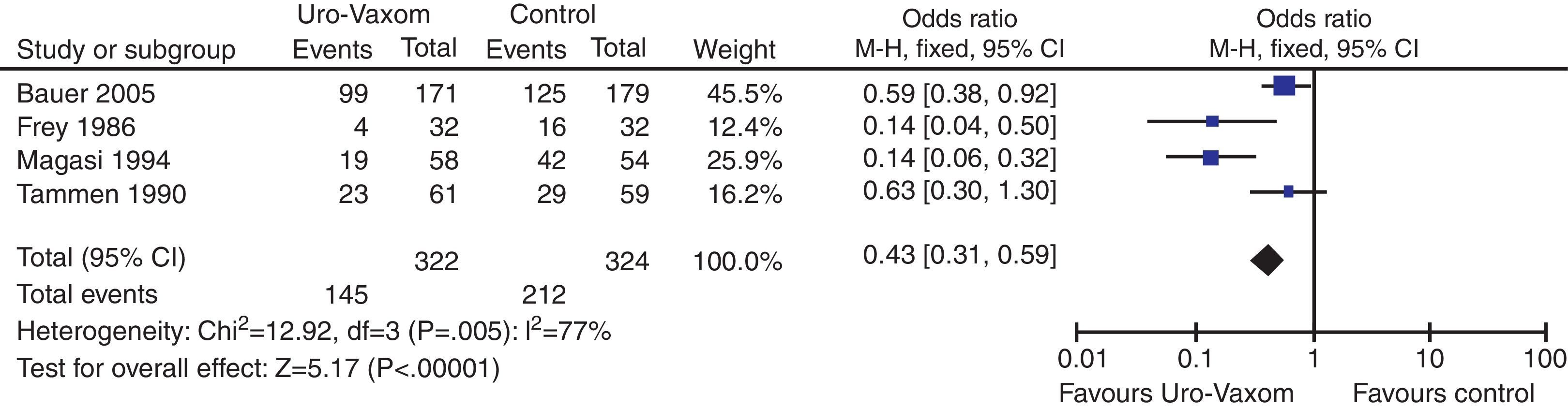Click the Tammen 1990 blue square marker
Screen dimensions: 1568x408
[1289, 192]
